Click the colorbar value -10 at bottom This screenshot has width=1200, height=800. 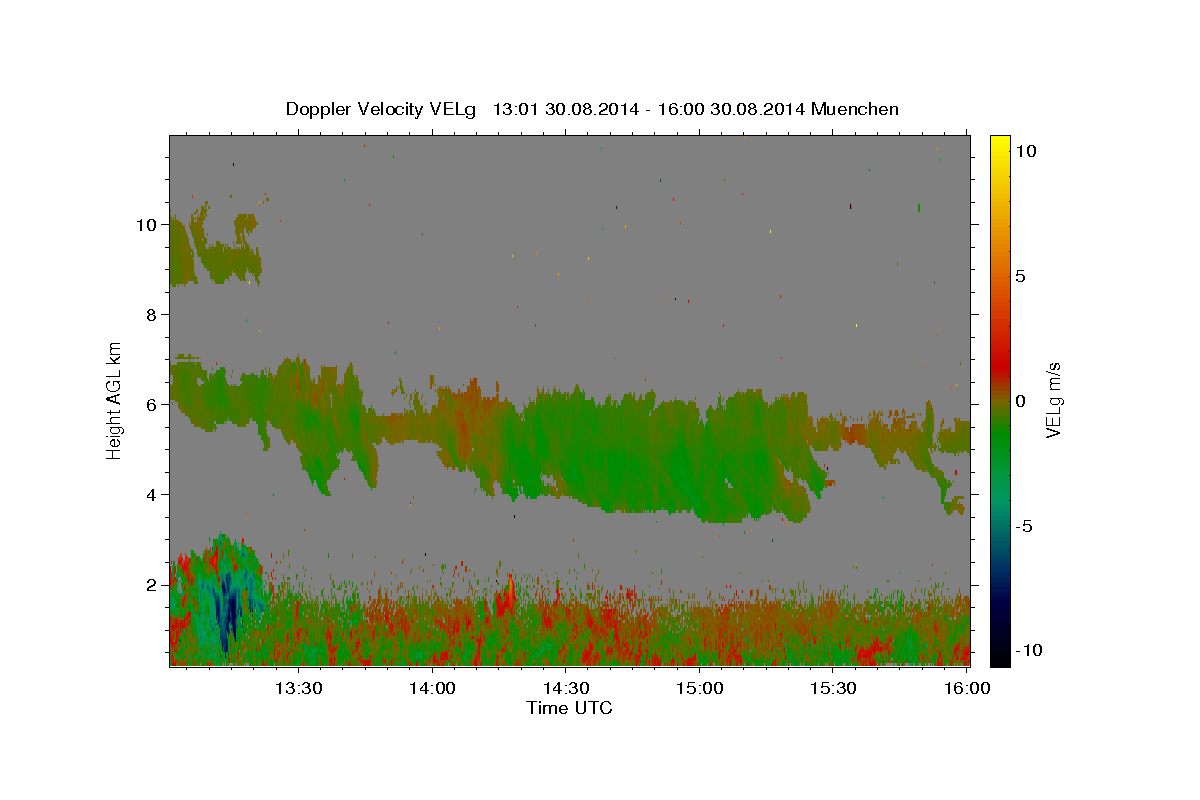(1028, 650)
